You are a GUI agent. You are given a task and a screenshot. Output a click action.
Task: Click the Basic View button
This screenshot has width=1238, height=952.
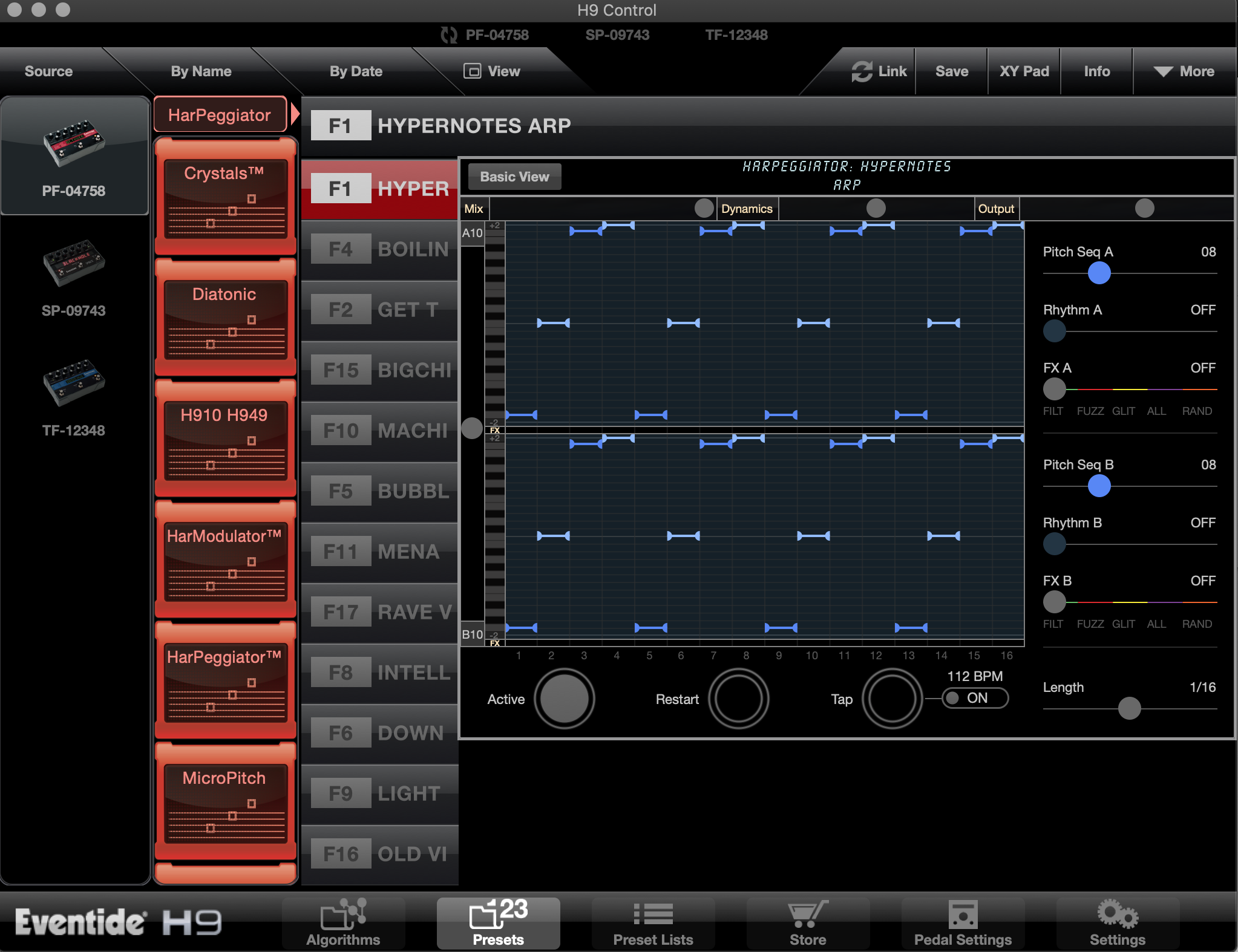514,177
